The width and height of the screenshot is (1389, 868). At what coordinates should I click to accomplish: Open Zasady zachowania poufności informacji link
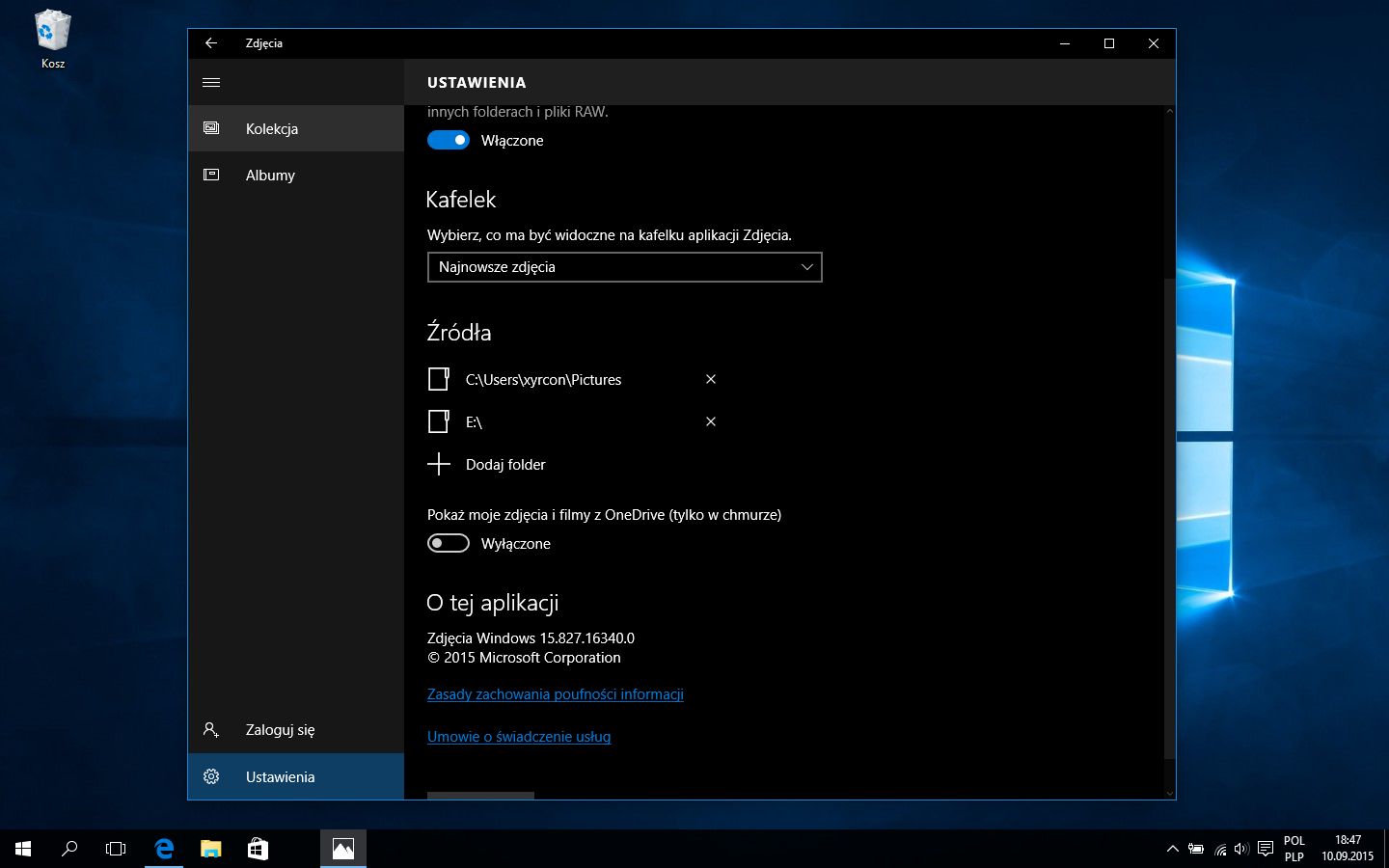pos(556,694)
